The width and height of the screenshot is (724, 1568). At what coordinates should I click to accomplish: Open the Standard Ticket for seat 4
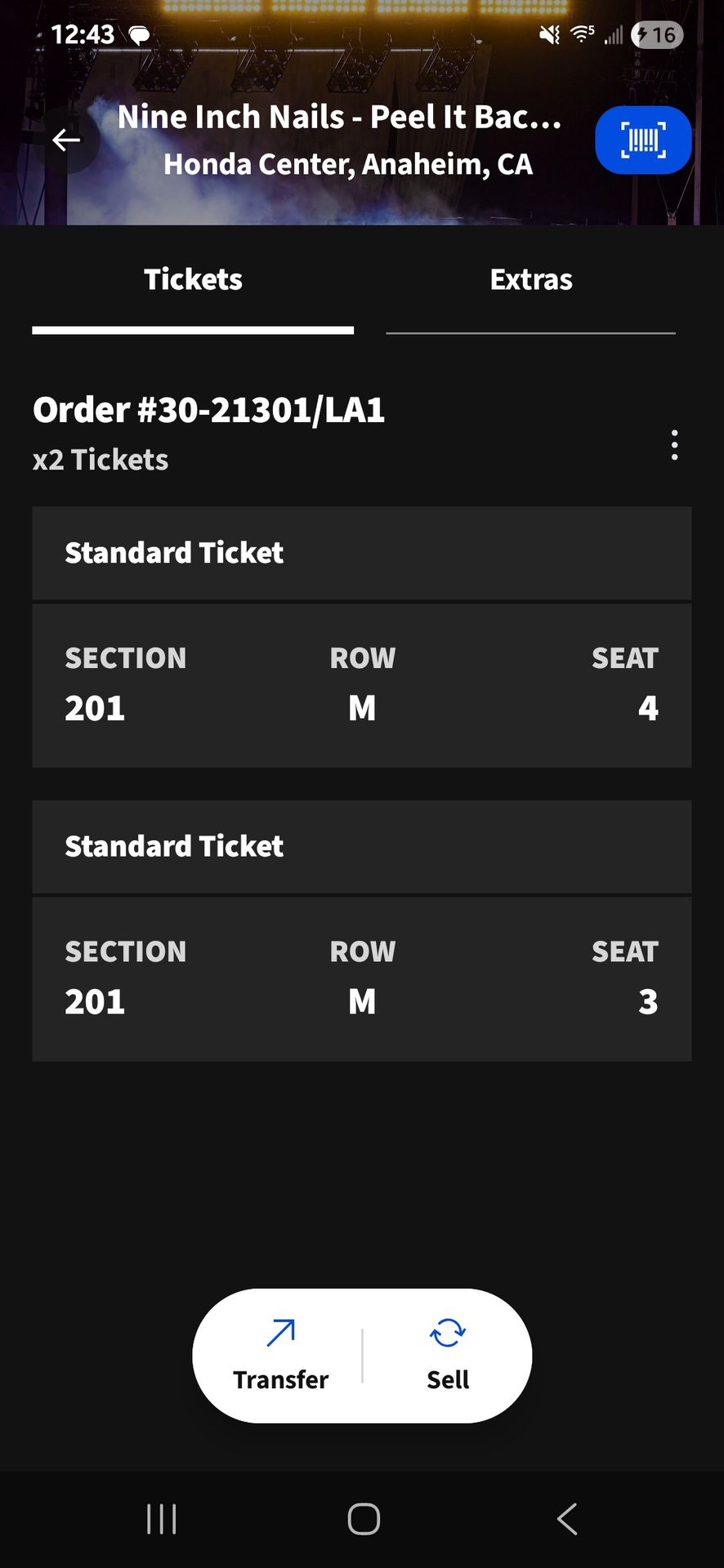coord(361,685)
